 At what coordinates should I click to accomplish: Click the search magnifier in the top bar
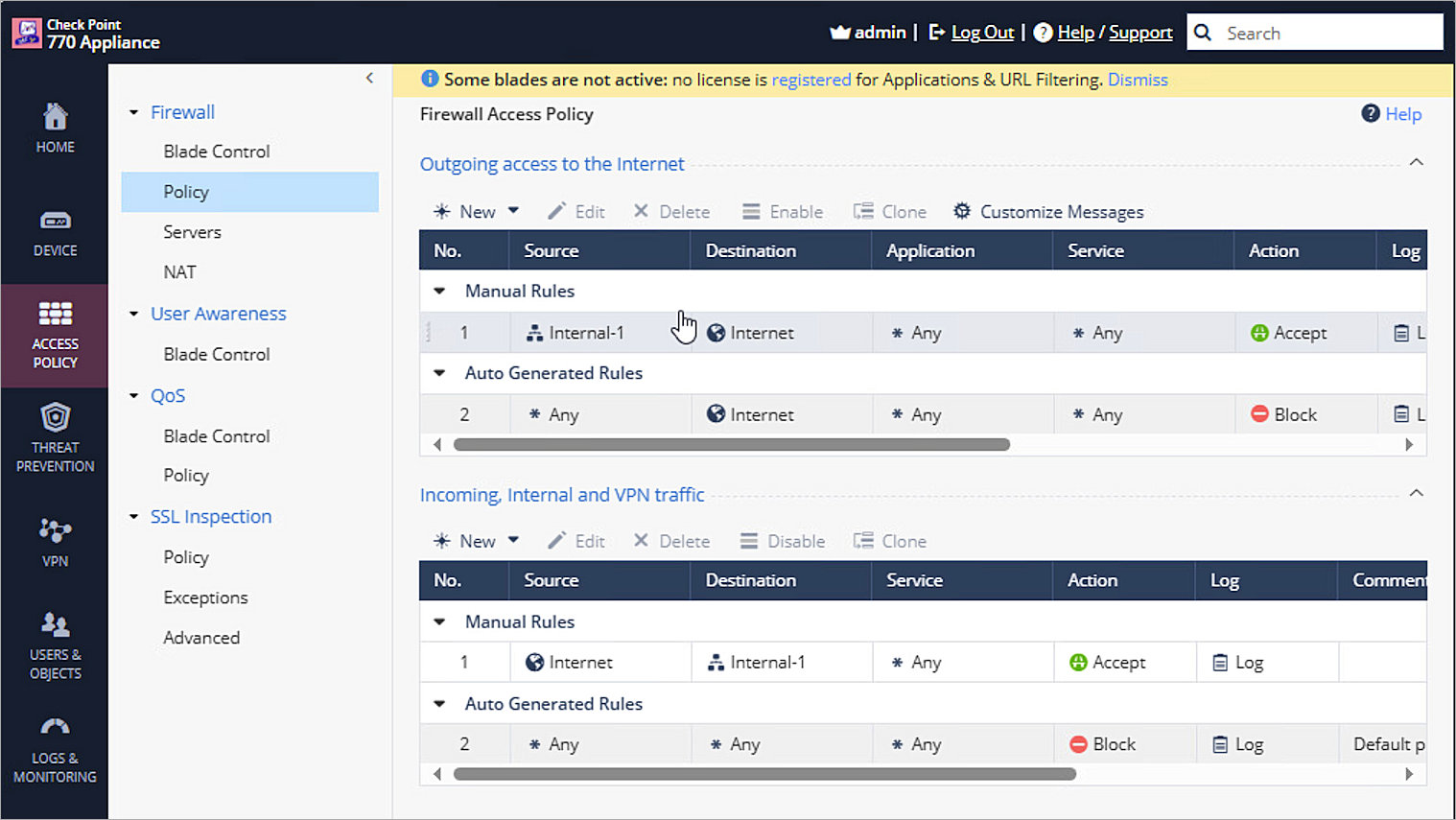pos(1203,32)
